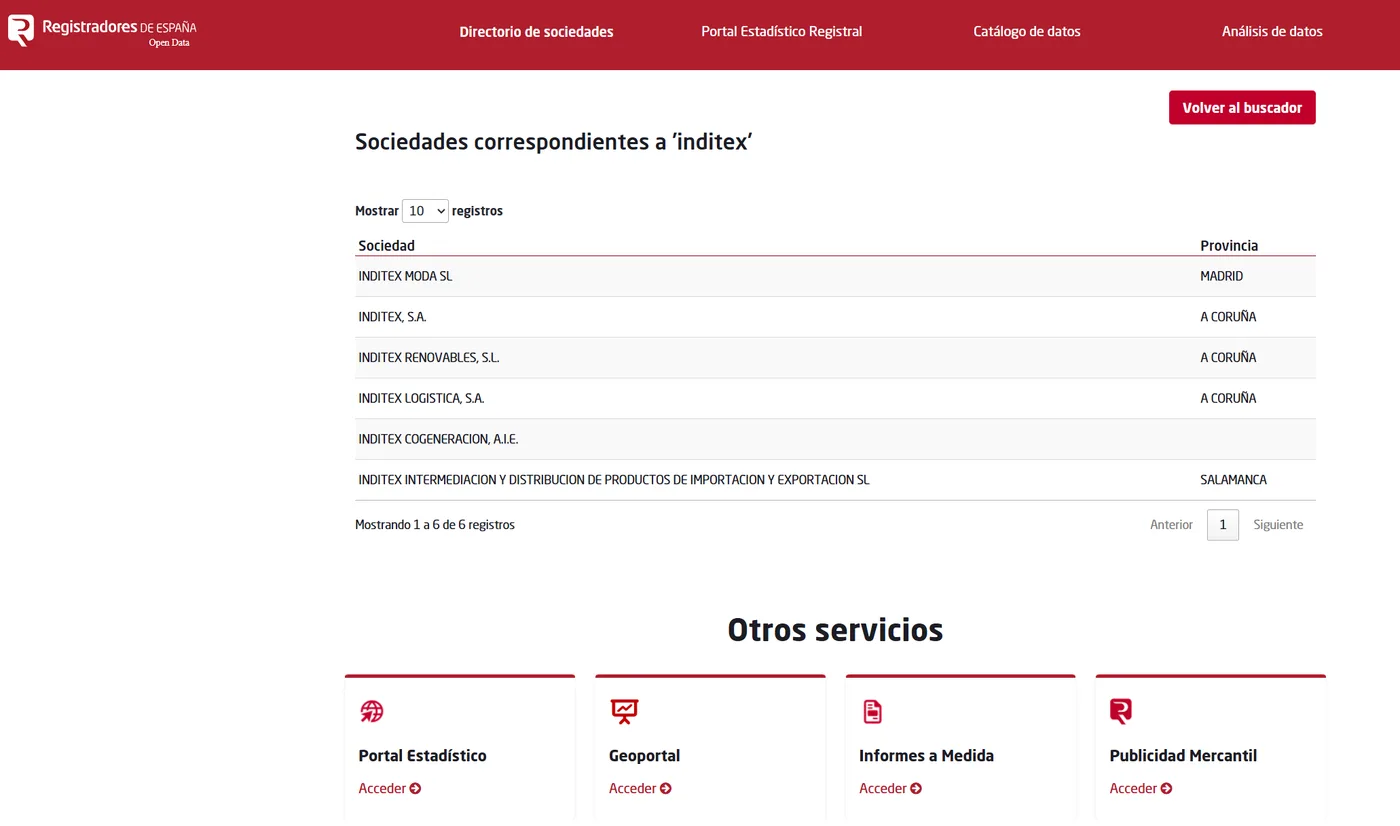Click the Portal Estadístico globe icon
This screenshot has height=826, width=1400.
coord(372,711)
